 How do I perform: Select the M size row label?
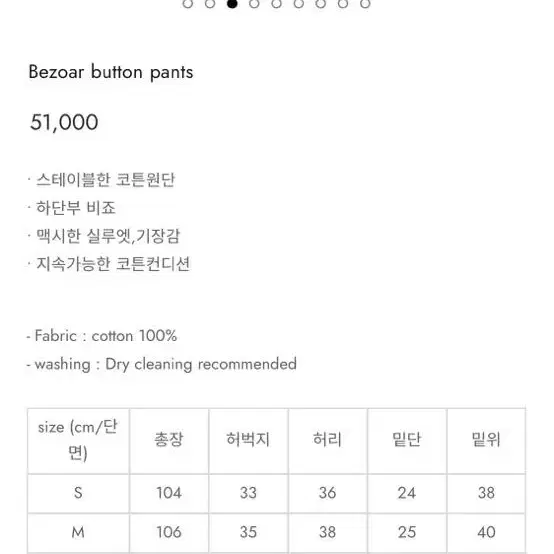78,532
